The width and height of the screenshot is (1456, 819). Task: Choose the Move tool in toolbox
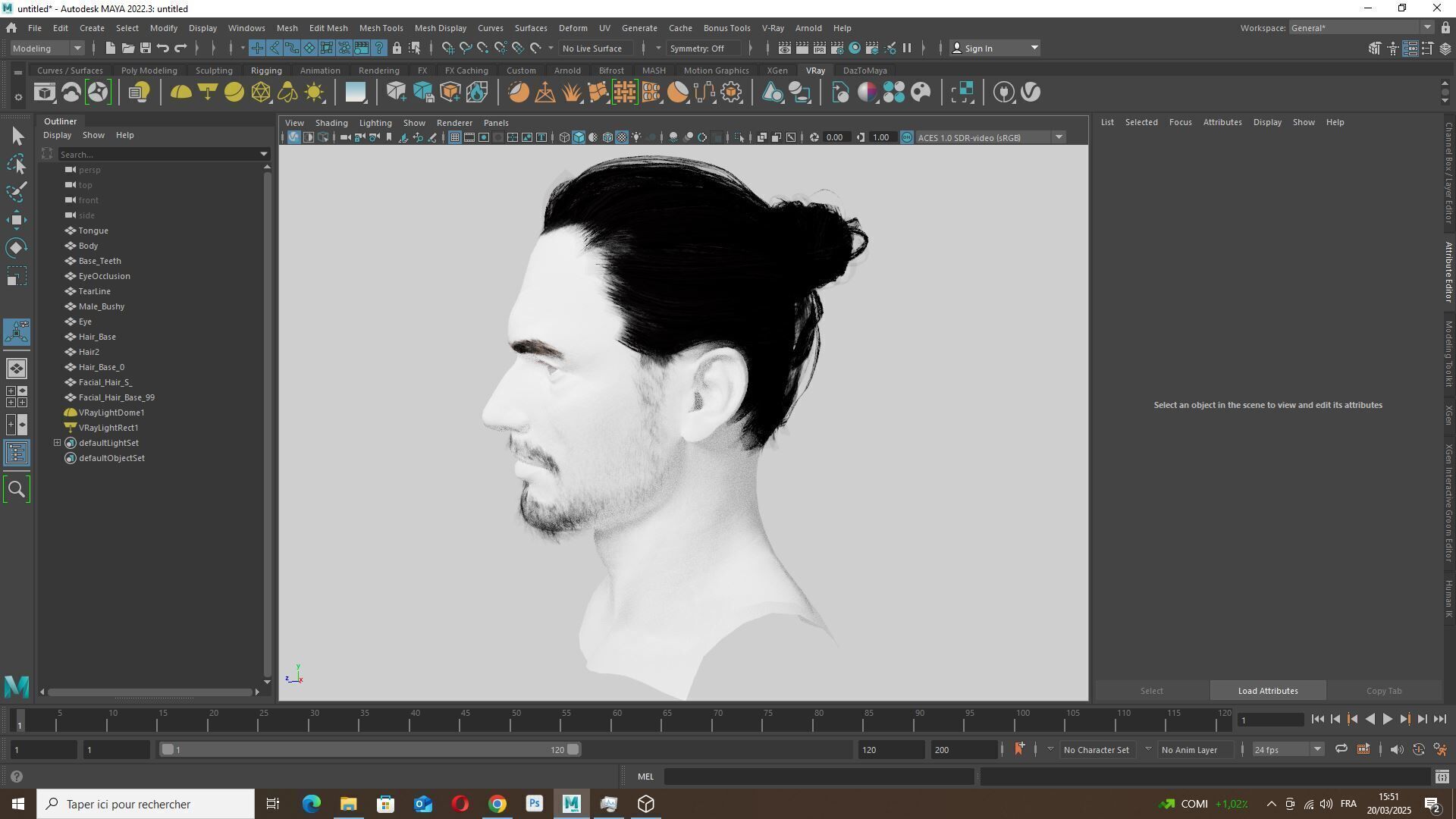click(x=17, y=220)
